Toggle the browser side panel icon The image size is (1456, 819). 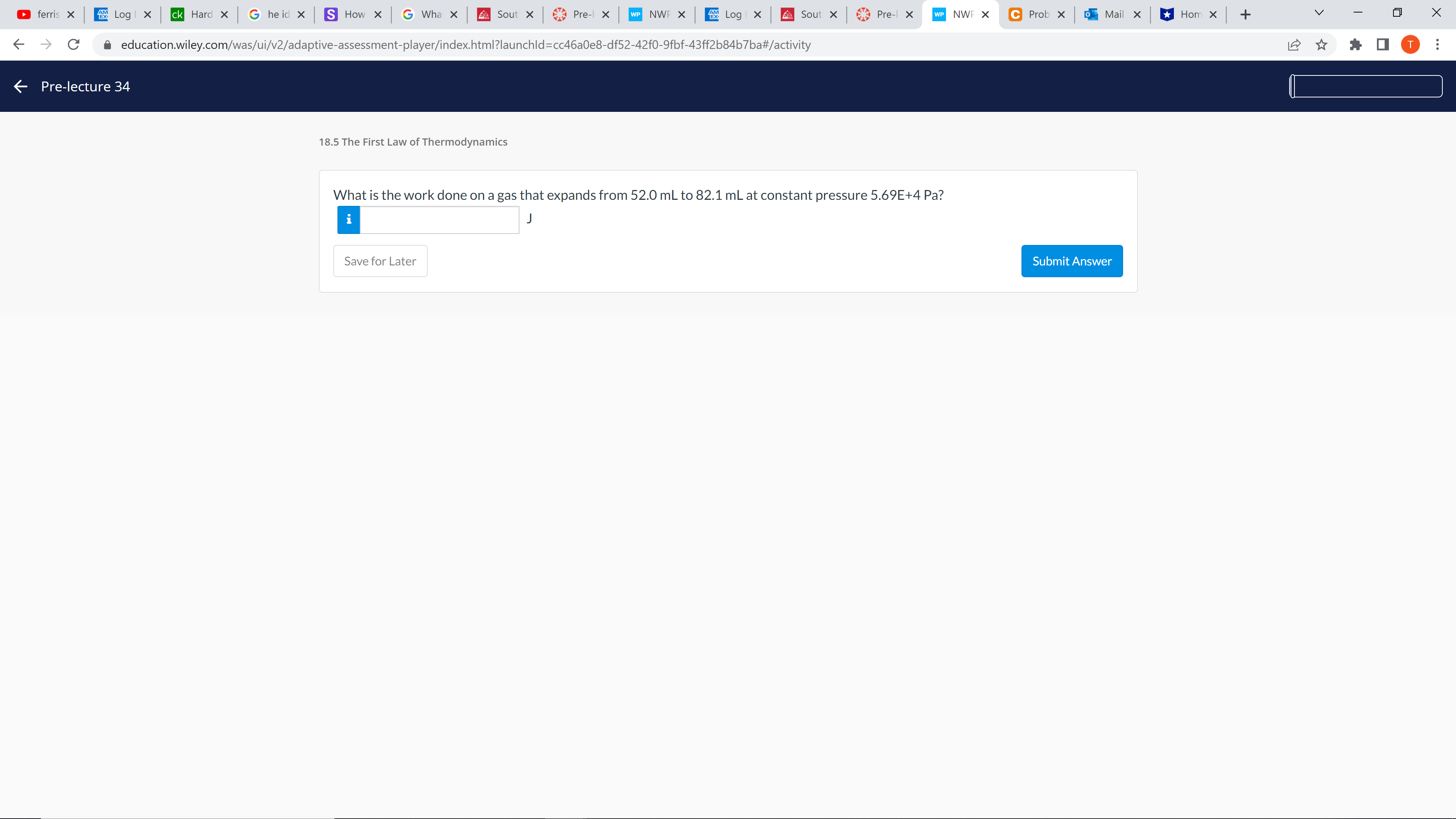coord(1382,45)
